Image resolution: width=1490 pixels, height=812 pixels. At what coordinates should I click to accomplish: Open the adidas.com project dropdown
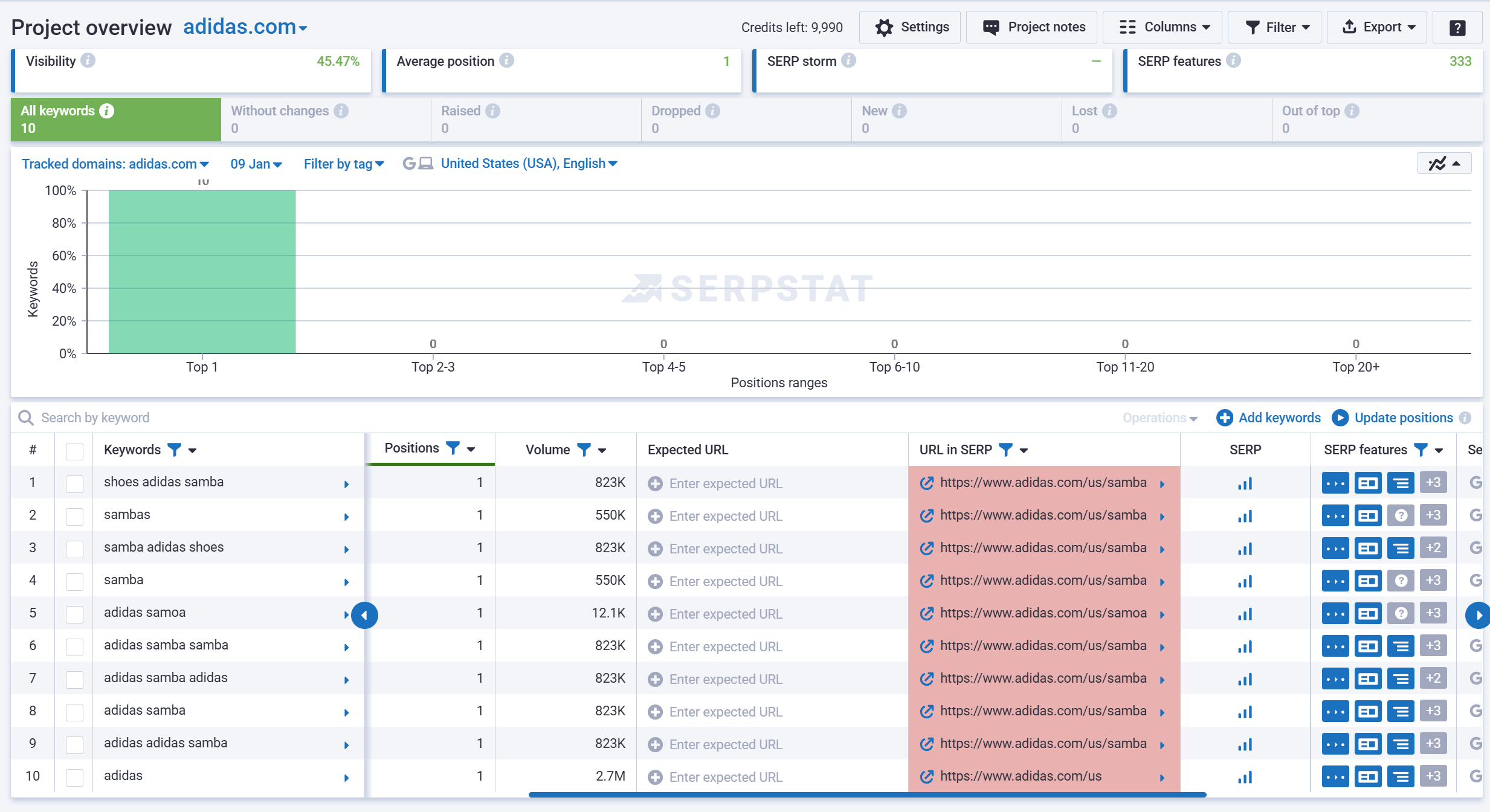(x=245, y=27)
